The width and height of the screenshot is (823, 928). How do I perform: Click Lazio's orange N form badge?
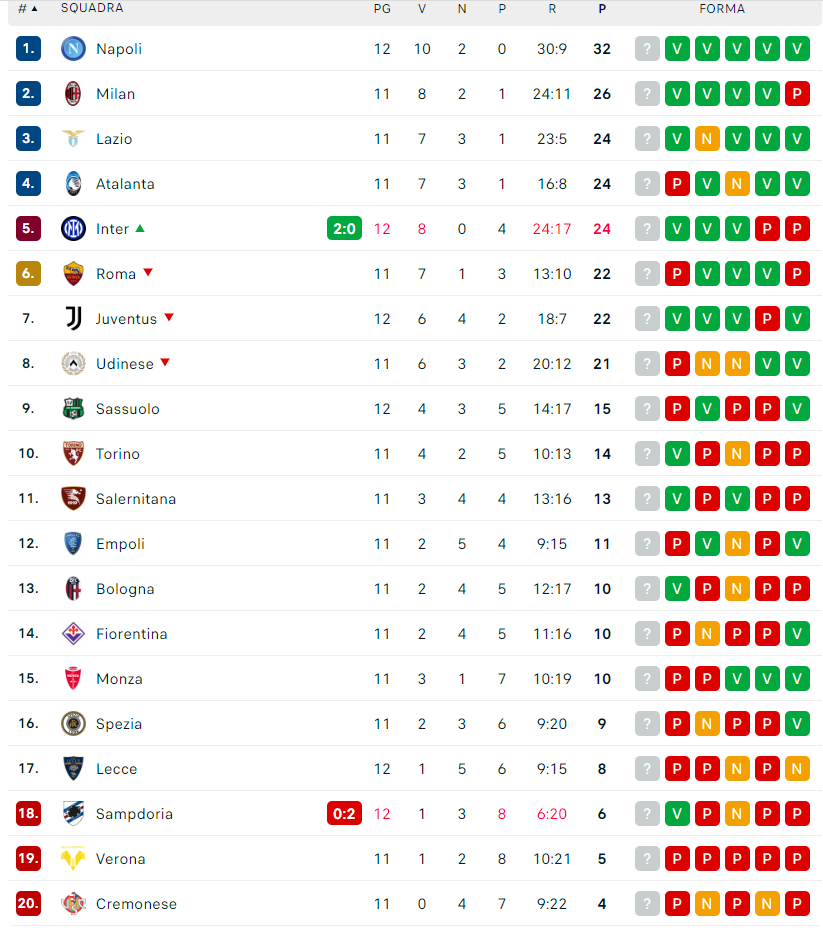pyautogui.click(x=707, y=138)
